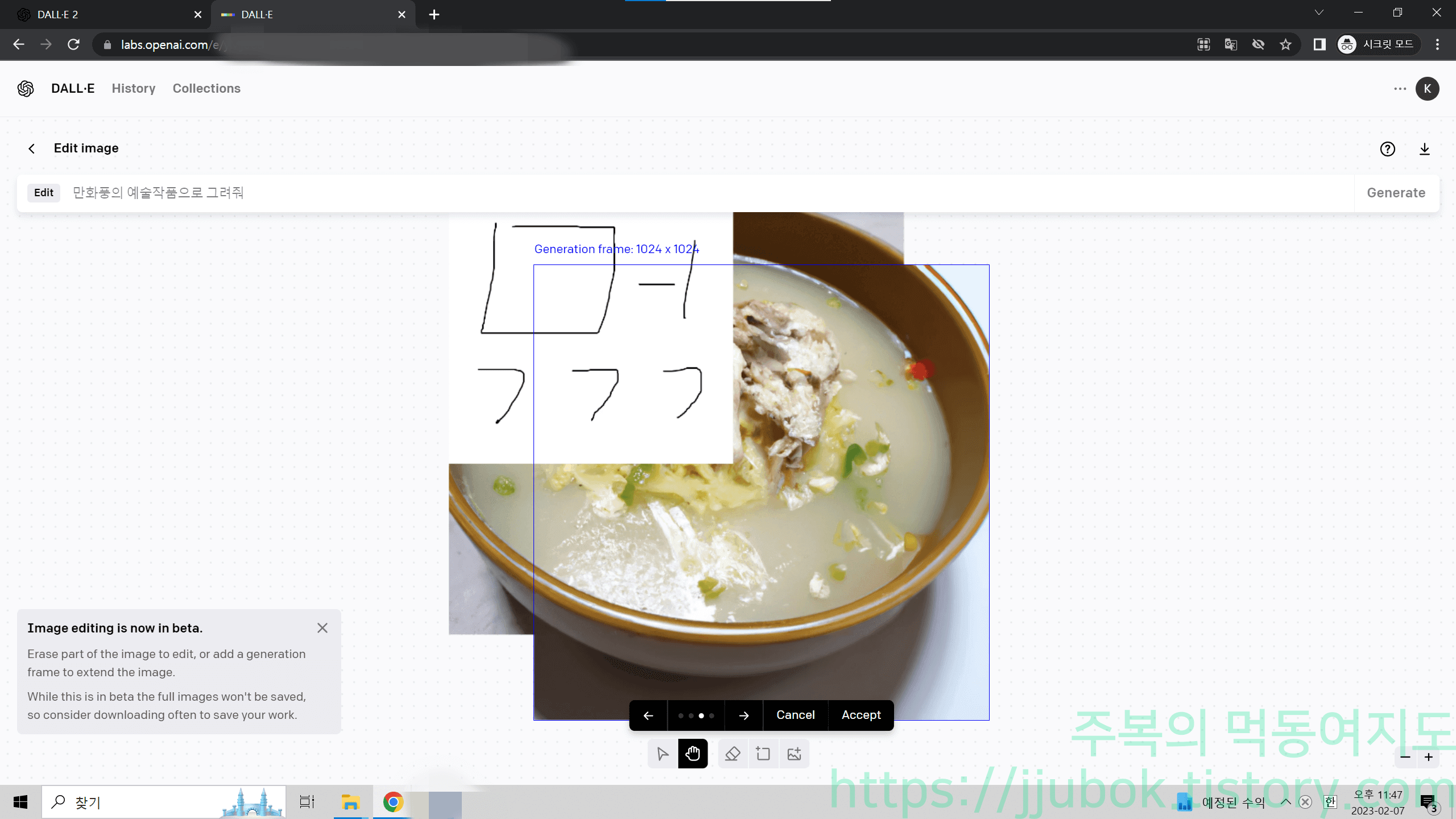
Task: Select the cursor selection tool
Action: (x=662, y=754)
